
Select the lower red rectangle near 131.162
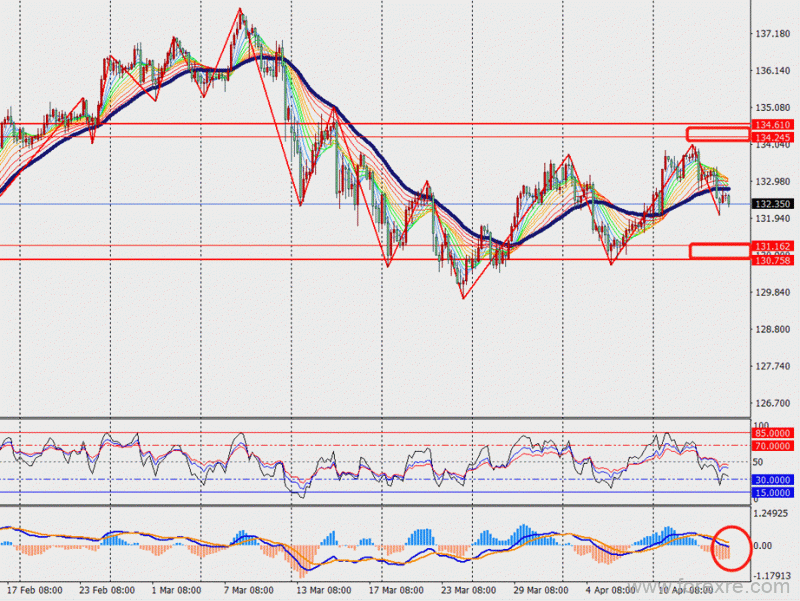pos(720,251)
